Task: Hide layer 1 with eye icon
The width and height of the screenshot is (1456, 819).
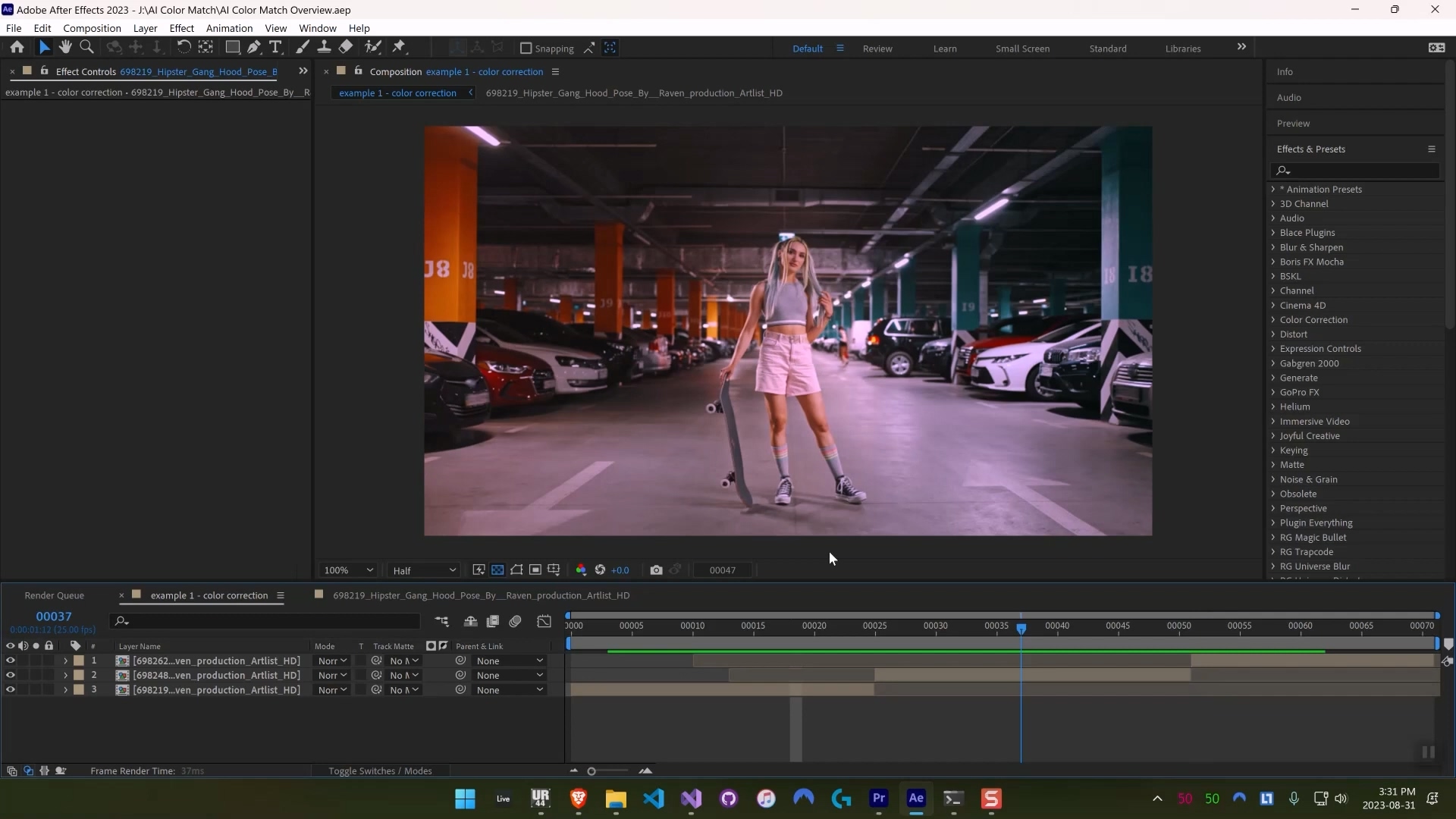Action: 11,661
